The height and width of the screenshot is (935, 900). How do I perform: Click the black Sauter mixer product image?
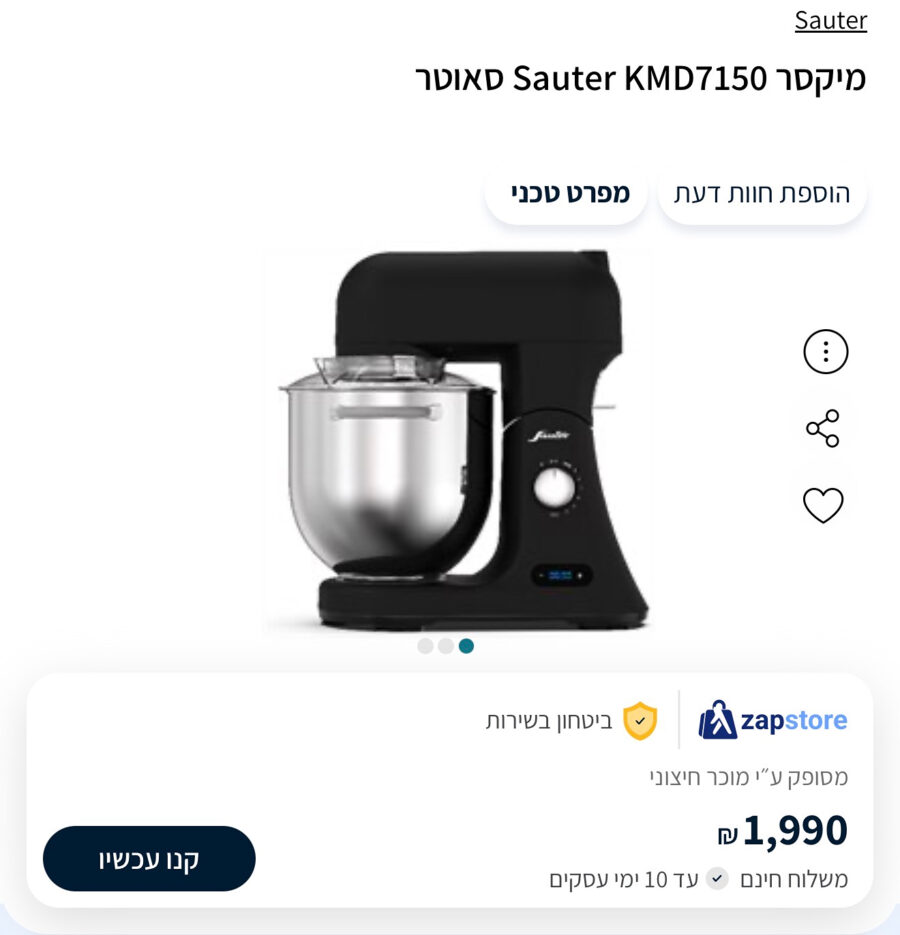click(457, 440)
